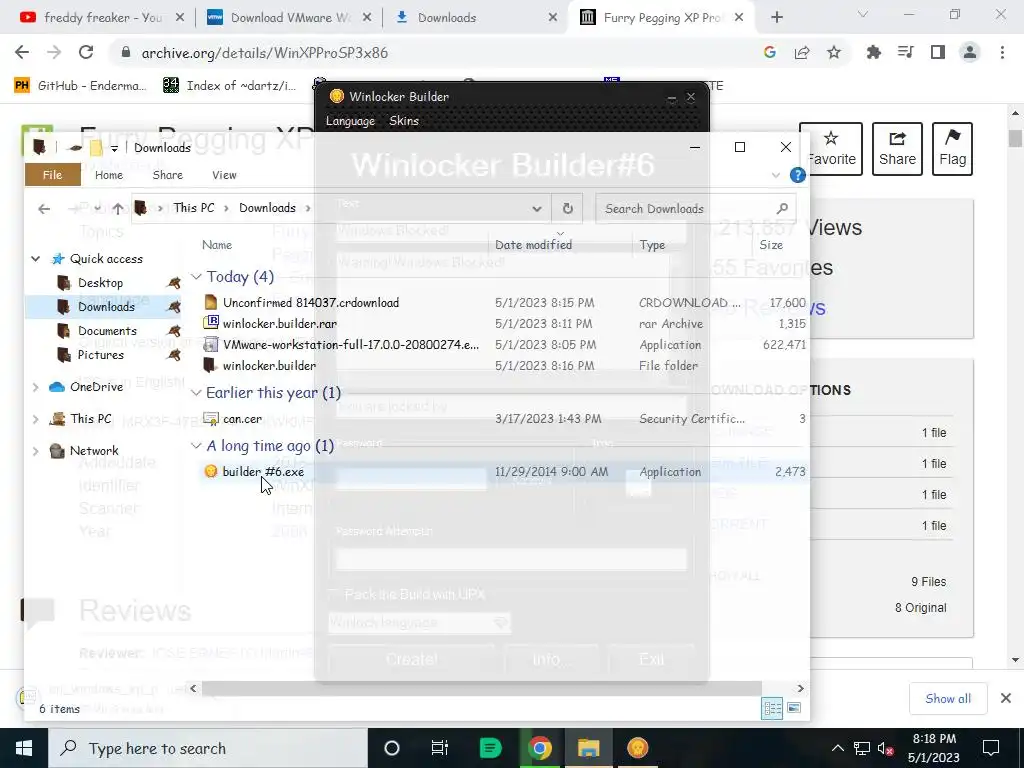This screenshot has height=768, width=1024.
Task: Open Task View on the taskbar
Action: pyautogui.click(x=440, y=748)
